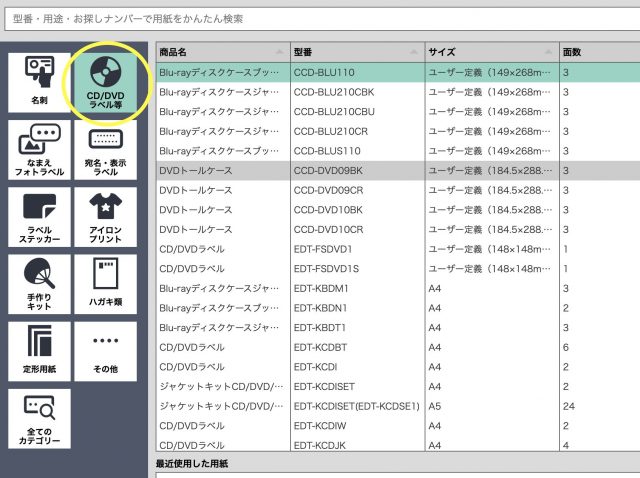Select the DVDトールケース CCD-DVD09BK row
Image resolution: width=640 pixels, height=478 pixels.
pos(356,171)
